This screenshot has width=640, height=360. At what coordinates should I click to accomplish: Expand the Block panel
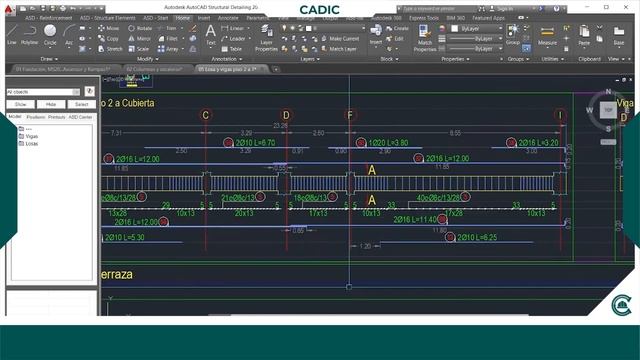point(389,59)
